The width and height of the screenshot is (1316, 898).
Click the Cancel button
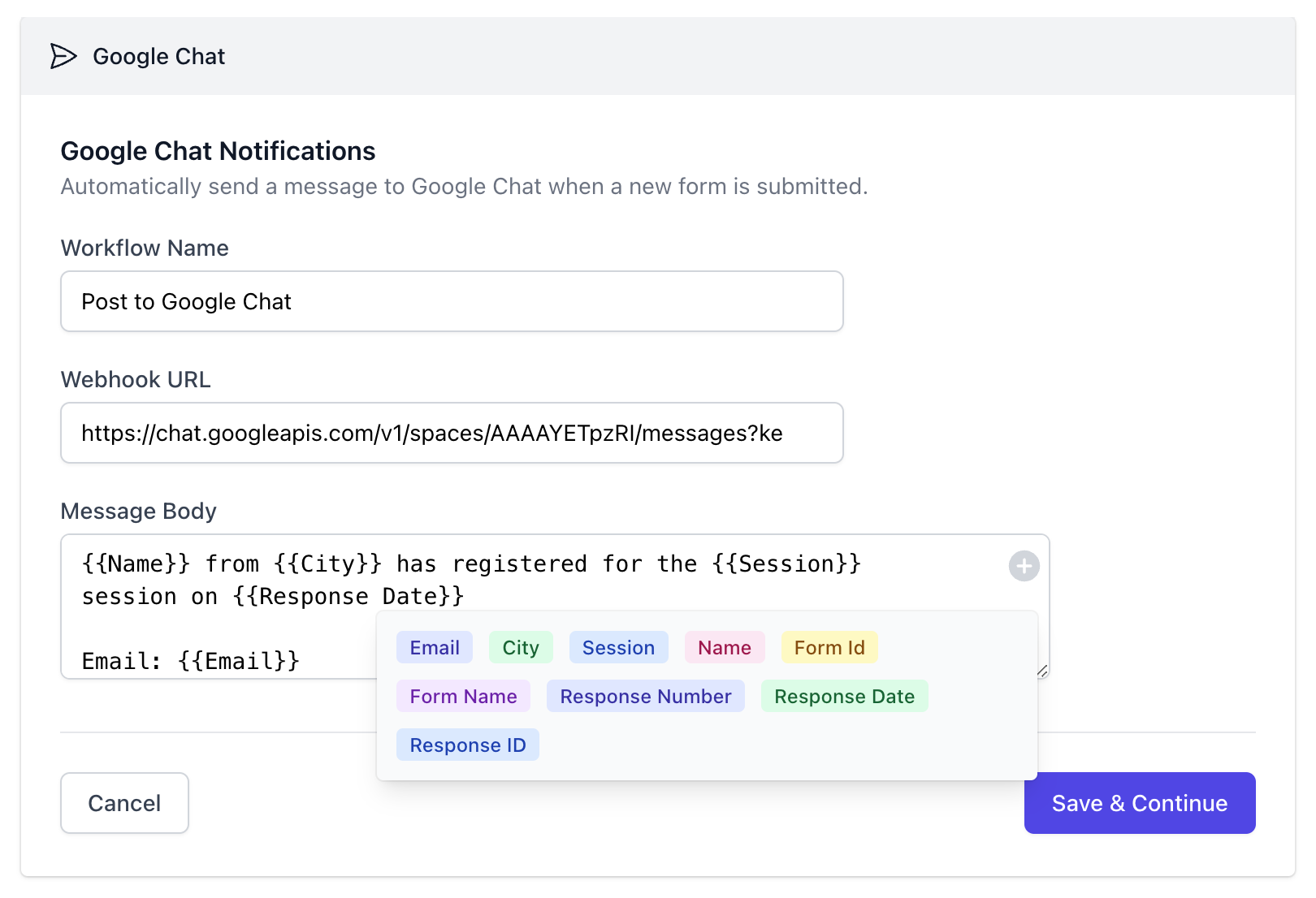[x=124, y=803]
